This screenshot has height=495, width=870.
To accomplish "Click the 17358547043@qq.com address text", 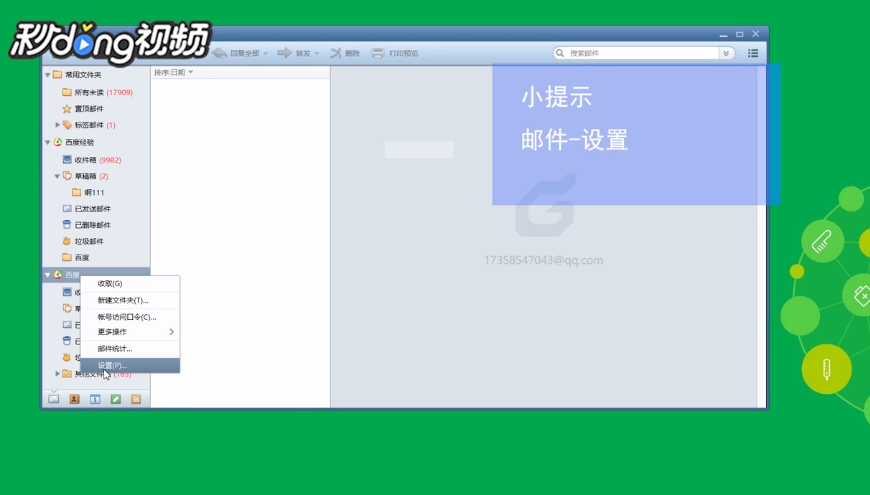I will point(543,260).
